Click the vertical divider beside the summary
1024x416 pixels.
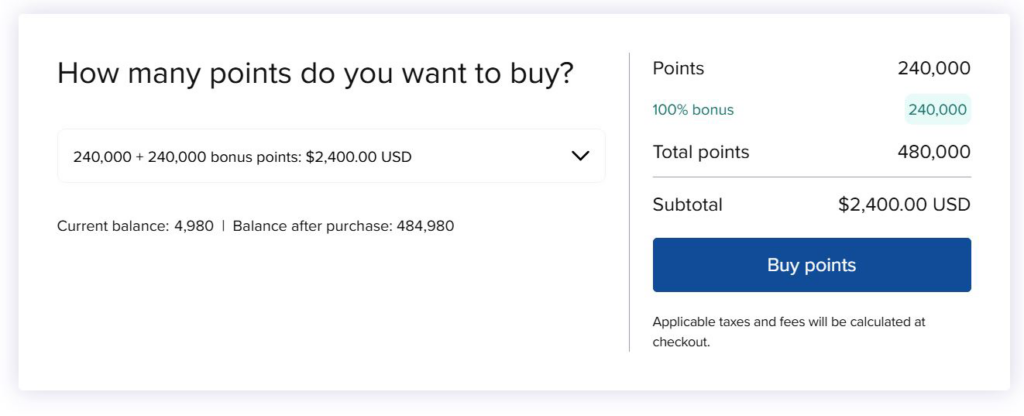629,200
